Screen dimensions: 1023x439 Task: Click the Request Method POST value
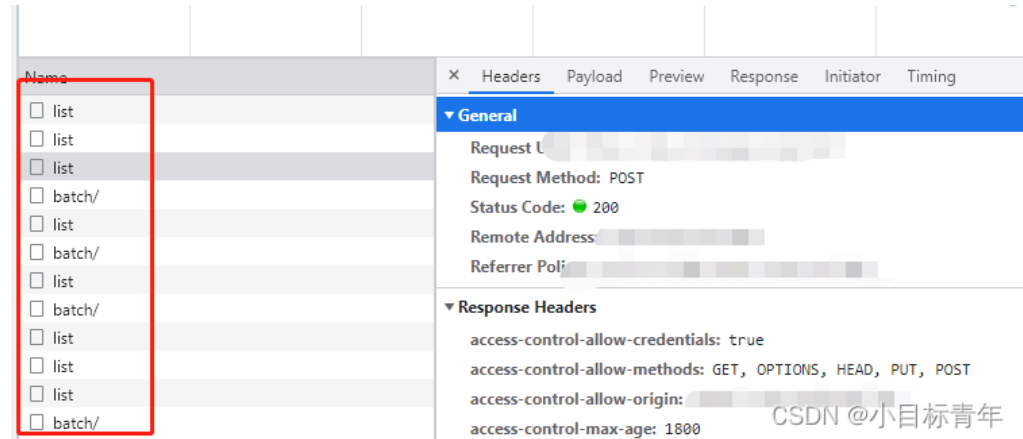point(626,177)
